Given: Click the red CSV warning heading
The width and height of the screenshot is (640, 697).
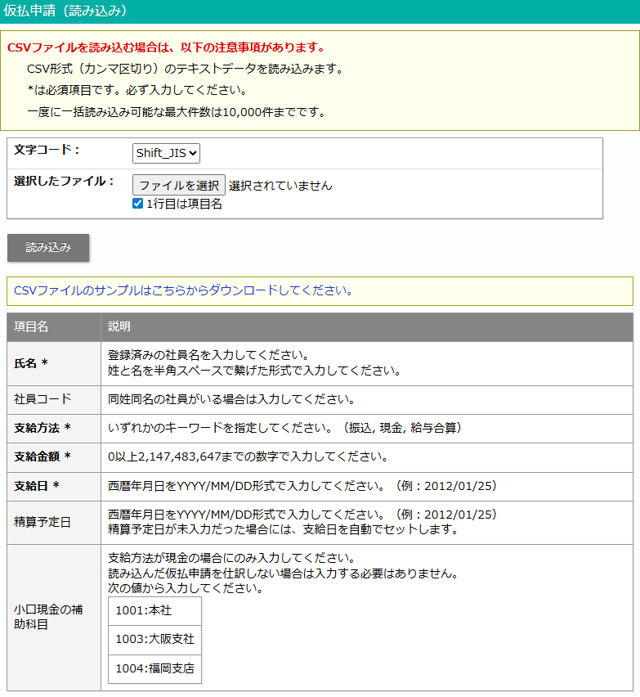Looking at the screenshot, I should [166, 47].
